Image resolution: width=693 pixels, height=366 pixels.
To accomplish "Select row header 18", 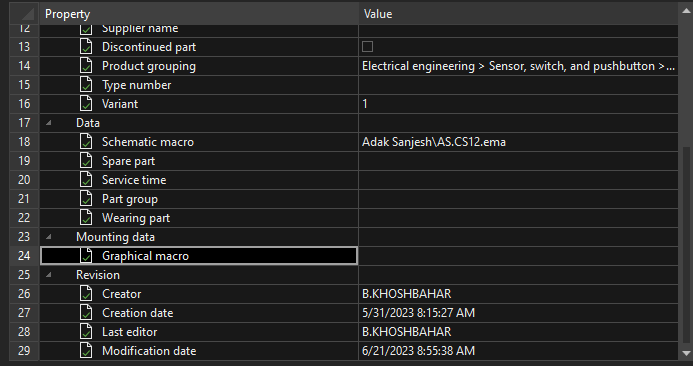I will [24, 142].
